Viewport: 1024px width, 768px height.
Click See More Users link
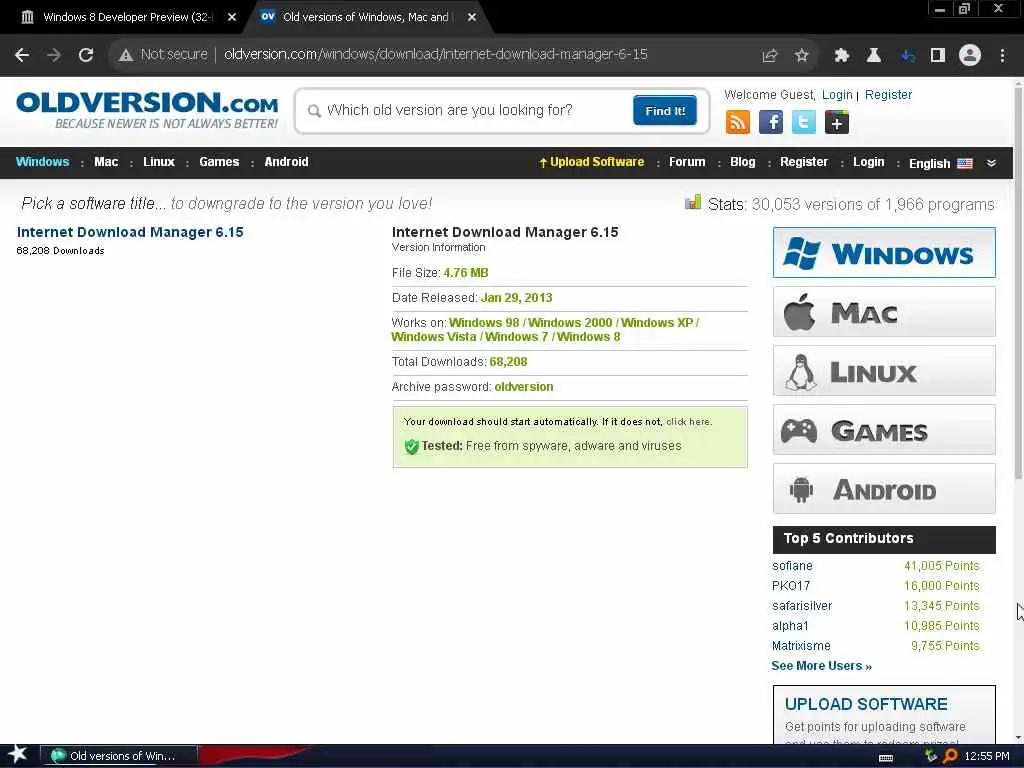pyautogui.click(x=822, y=665)
